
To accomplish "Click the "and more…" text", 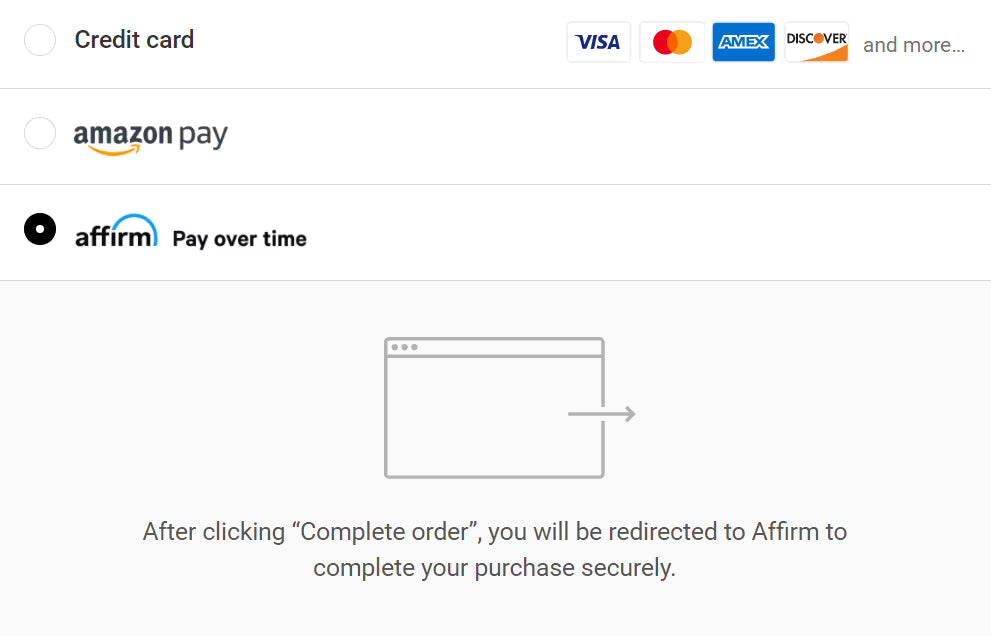I will click(x=913, y=45).
